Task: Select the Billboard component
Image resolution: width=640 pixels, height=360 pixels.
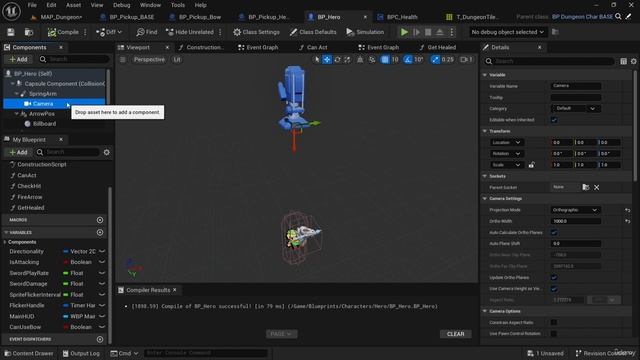Action: click(44, 124)
